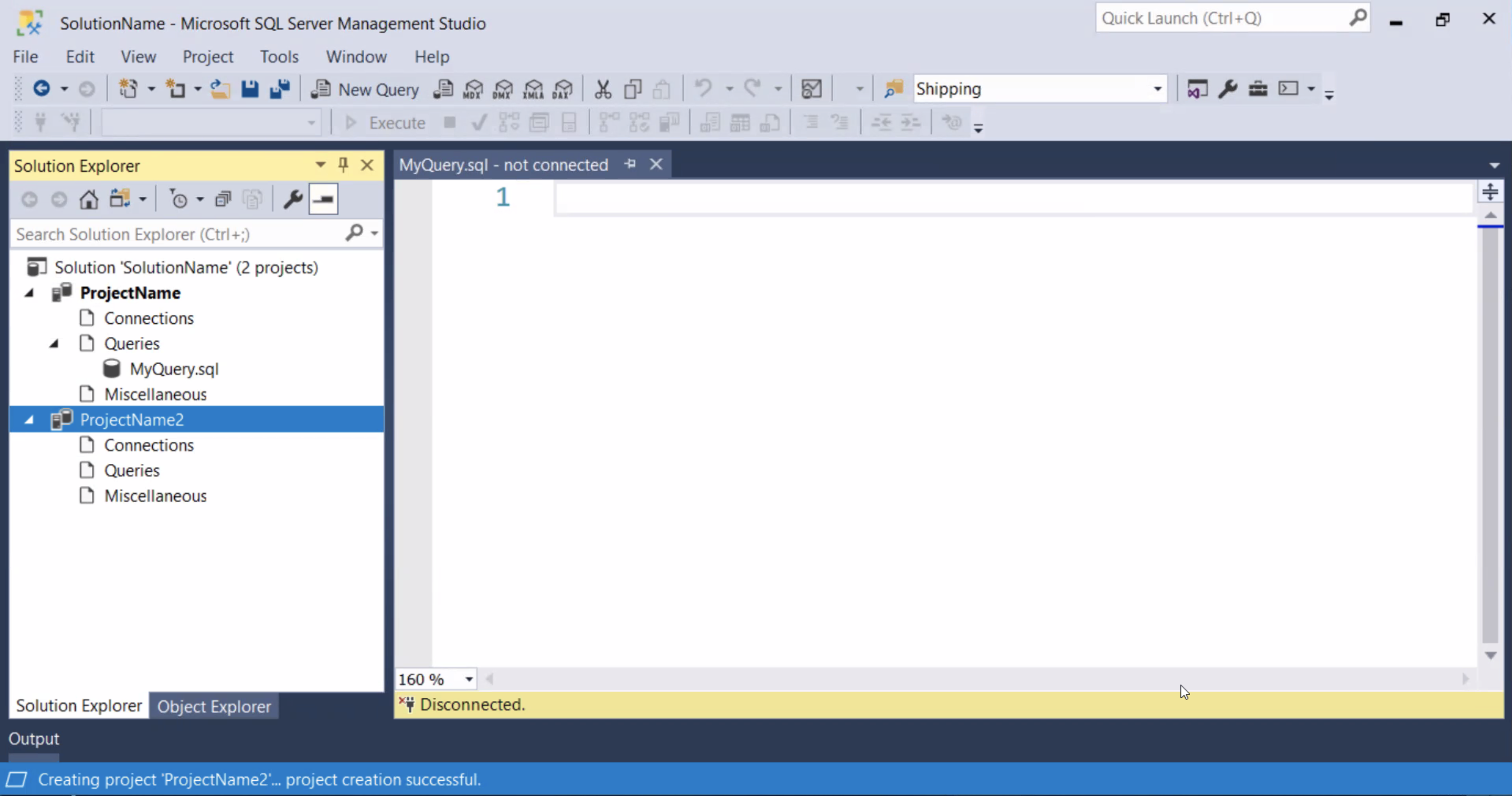This screenshot has width=1512, height=796.
Task: Select Solution 'SolutionName' root node
Action: [186, 268]
